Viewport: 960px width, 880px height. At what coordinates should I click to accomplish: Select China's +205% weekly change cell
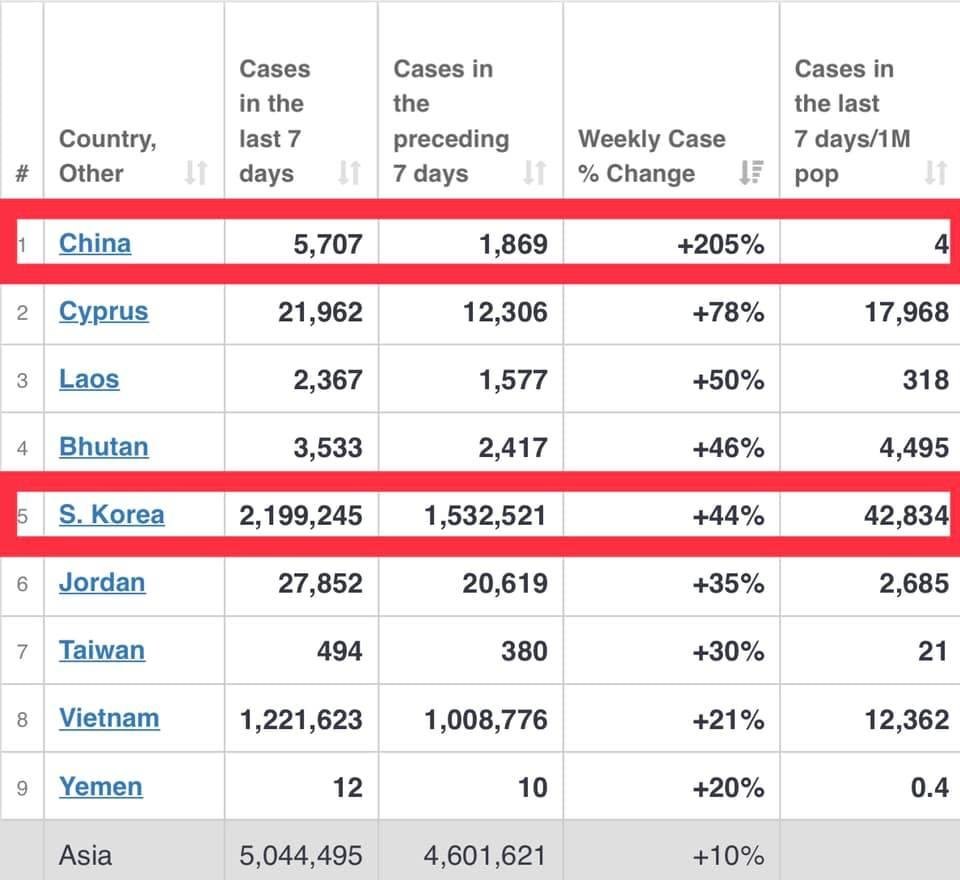tap(720, 243)
